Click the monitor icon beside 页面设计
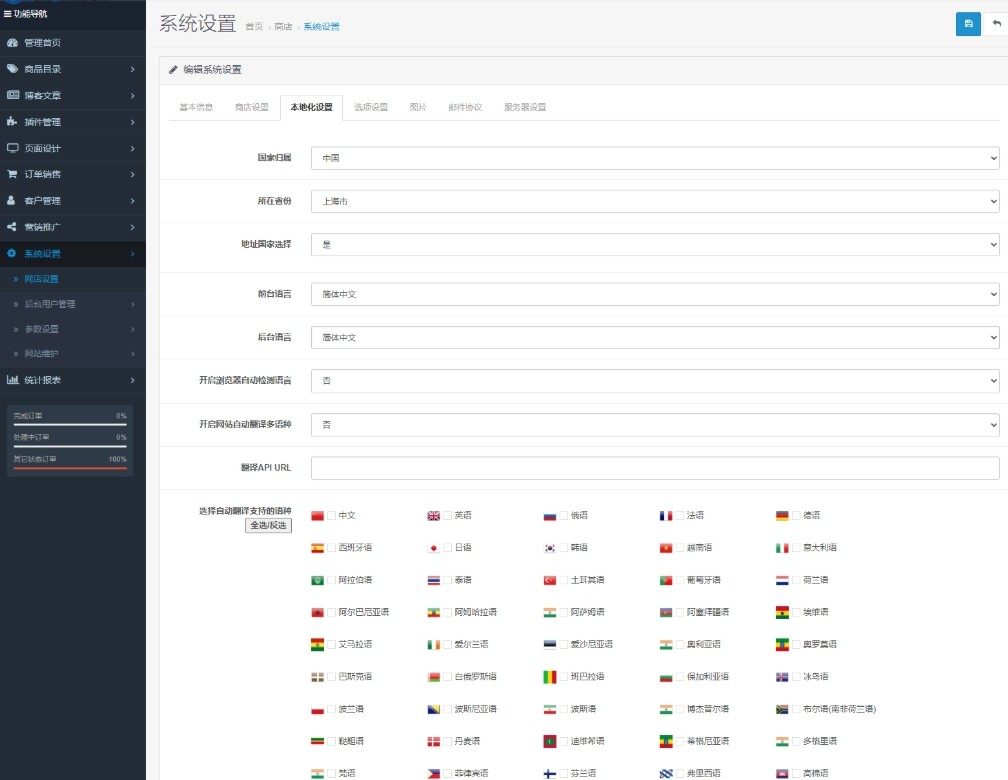Viewport: 1008px width, 780px height. 12,148
